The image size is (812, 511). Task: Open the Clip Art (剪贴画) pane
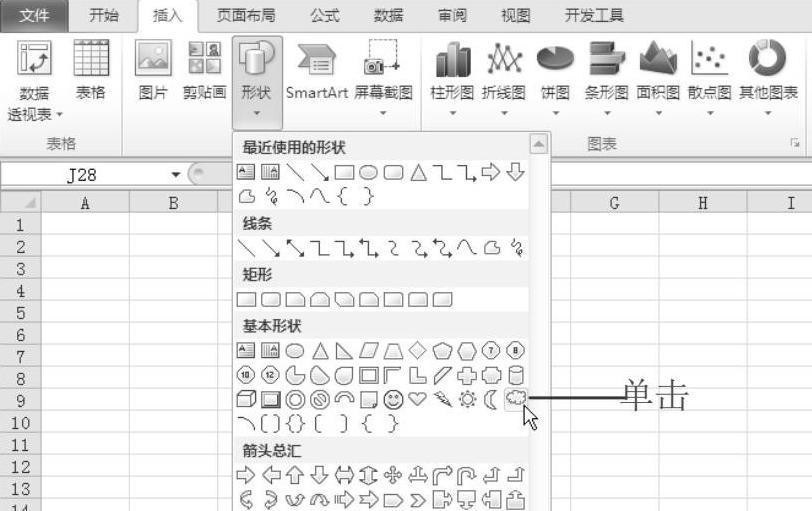point(205,70)
